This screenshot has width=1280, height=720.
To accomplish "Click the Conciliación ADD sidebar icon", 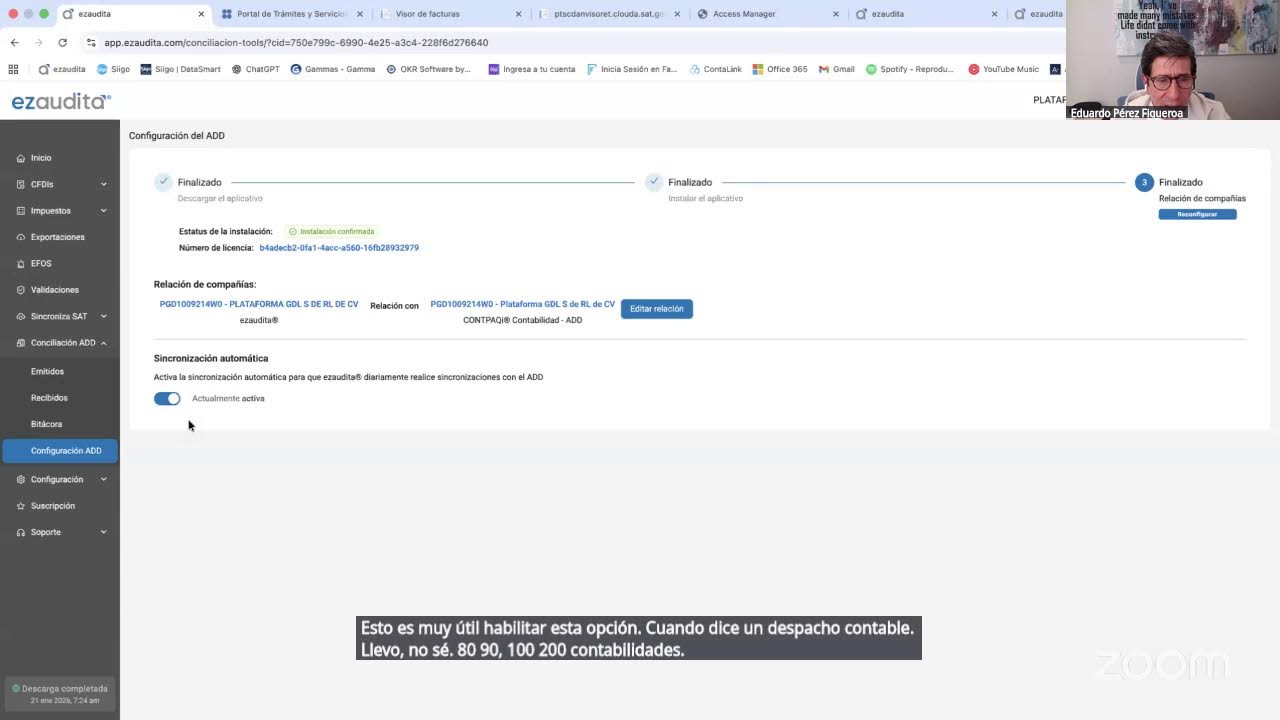I will pyautogui.click(x=21, y=343).
